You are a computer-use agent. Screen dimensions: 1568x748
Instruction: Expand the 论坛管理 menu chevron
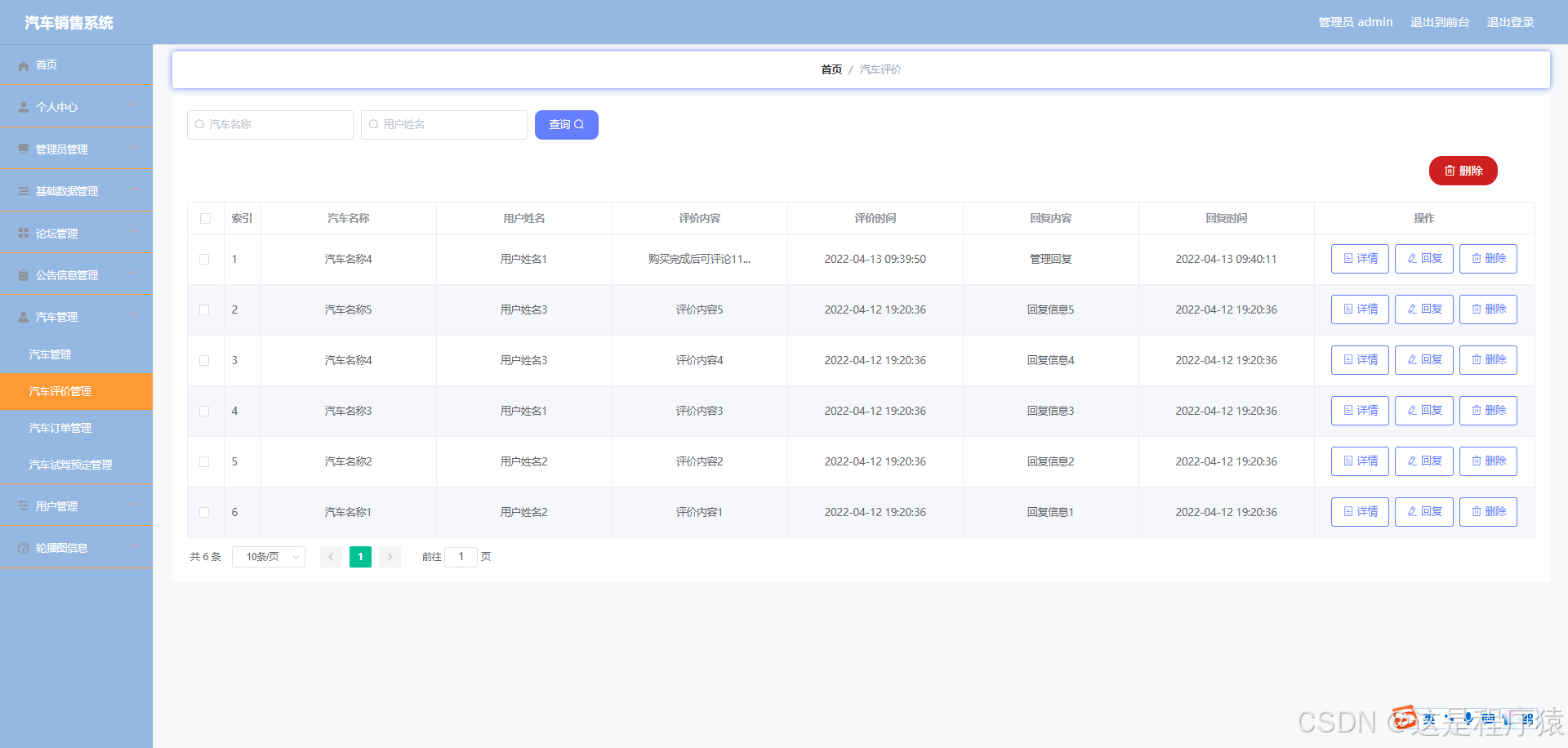(x=135, y=233)
